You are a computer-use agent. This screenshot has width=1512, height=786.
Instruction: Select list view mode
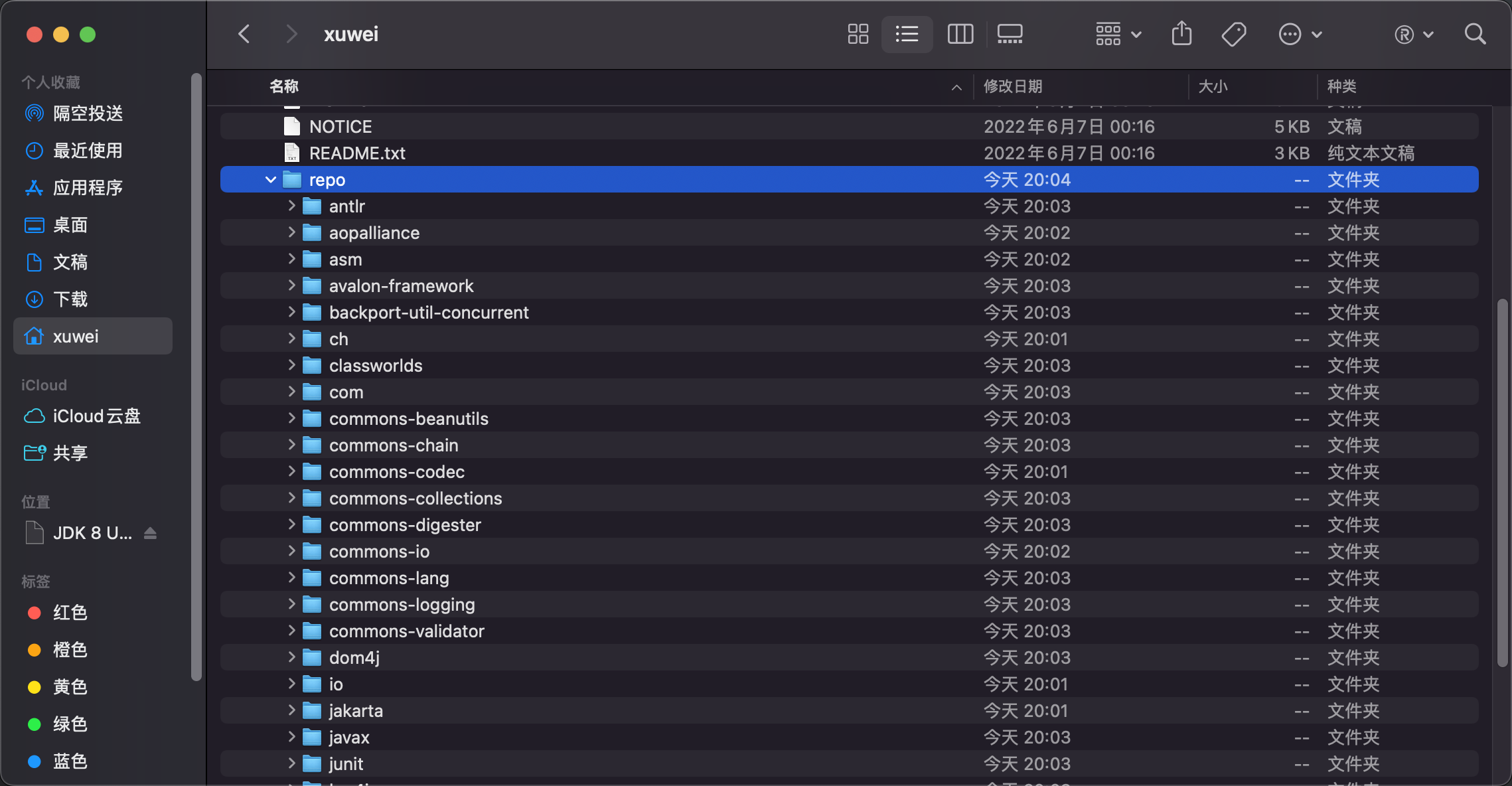tap(907, 34)
